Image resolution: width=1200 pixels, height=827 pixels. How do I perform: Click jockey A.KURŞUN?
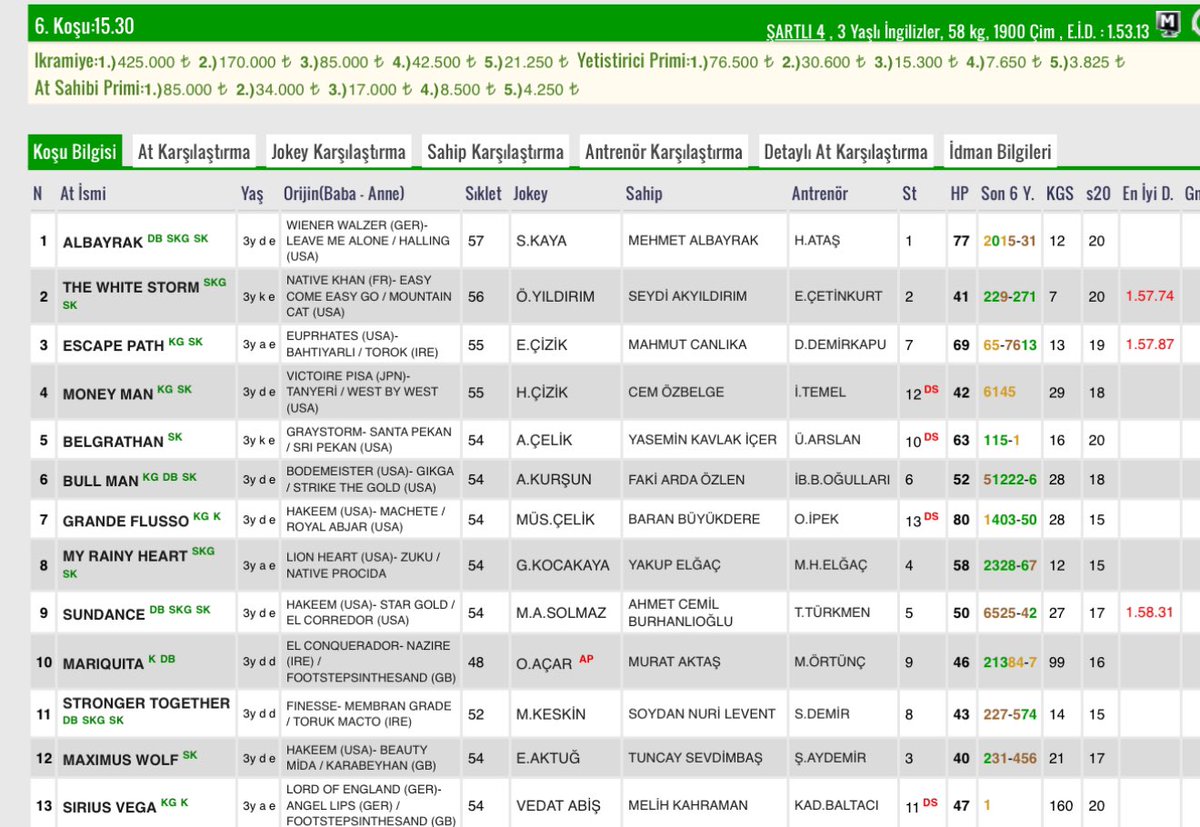[x=554, y=480]
